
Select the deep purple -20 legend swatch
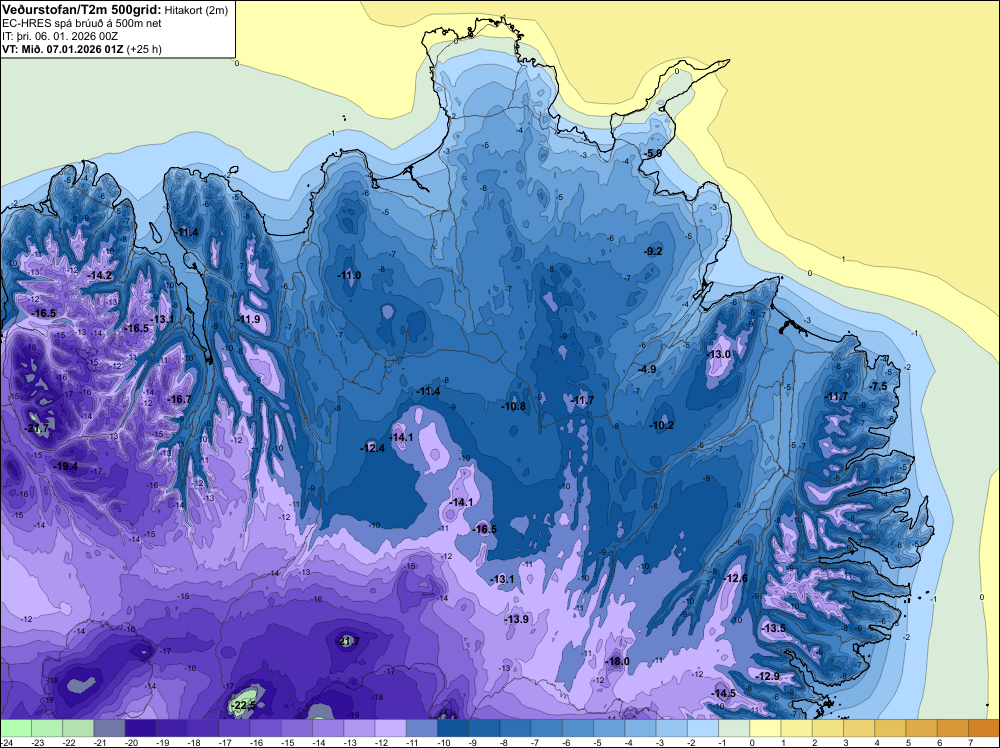click(x=140, y=728)
